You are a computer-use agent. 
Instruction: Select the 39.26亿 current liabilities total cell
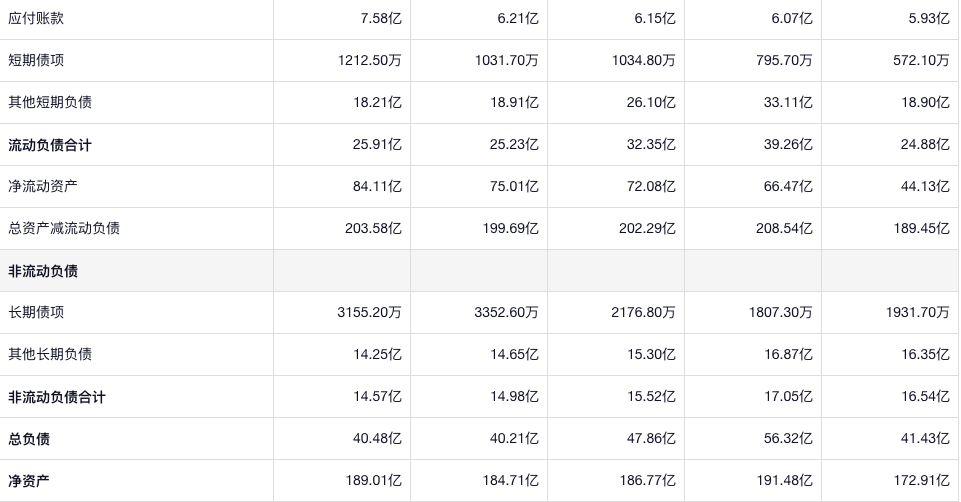pyautogui.click(x=784, y=145)
